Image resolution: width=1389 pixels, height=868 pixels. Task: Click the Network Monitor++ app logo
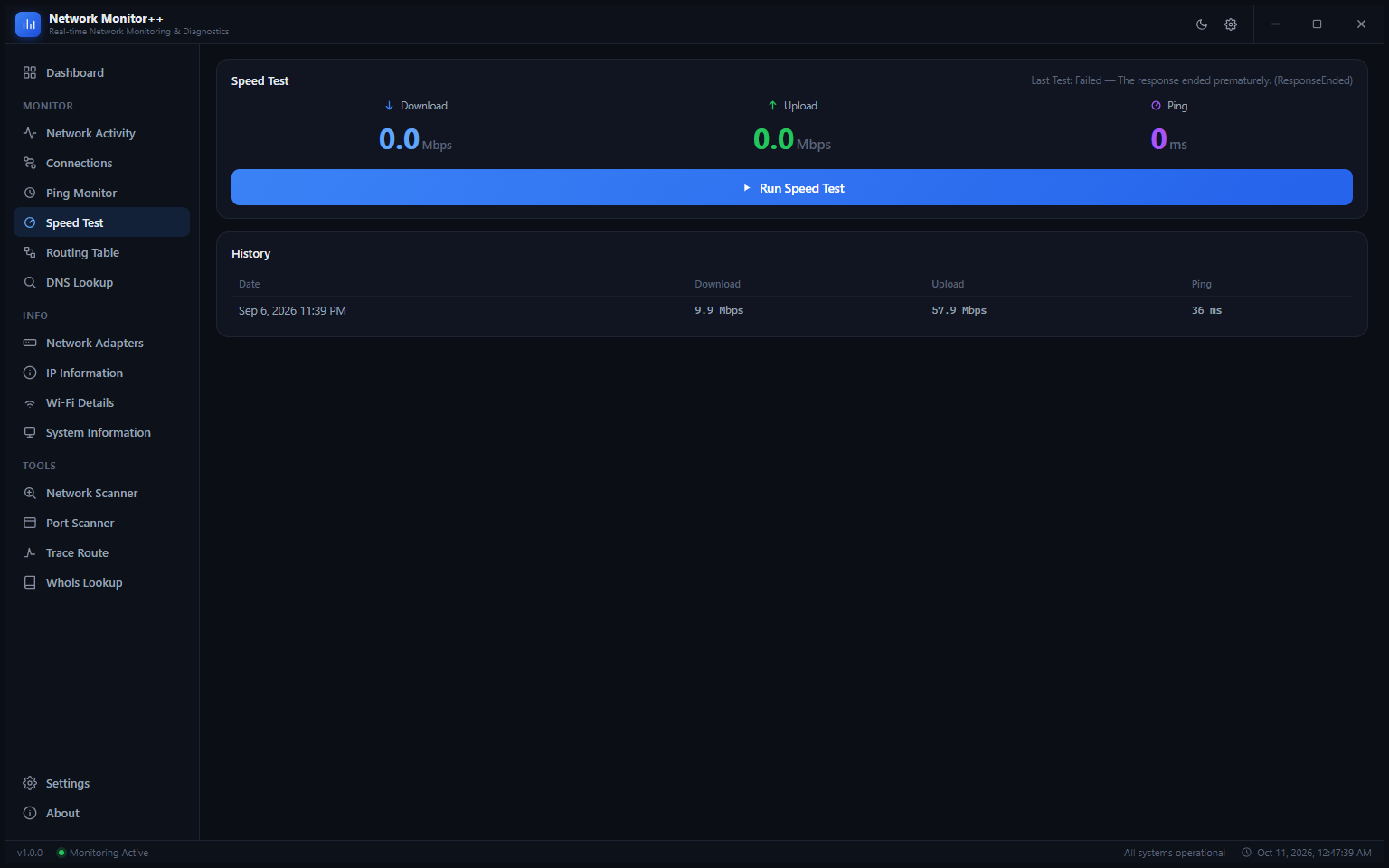point(28,24)
